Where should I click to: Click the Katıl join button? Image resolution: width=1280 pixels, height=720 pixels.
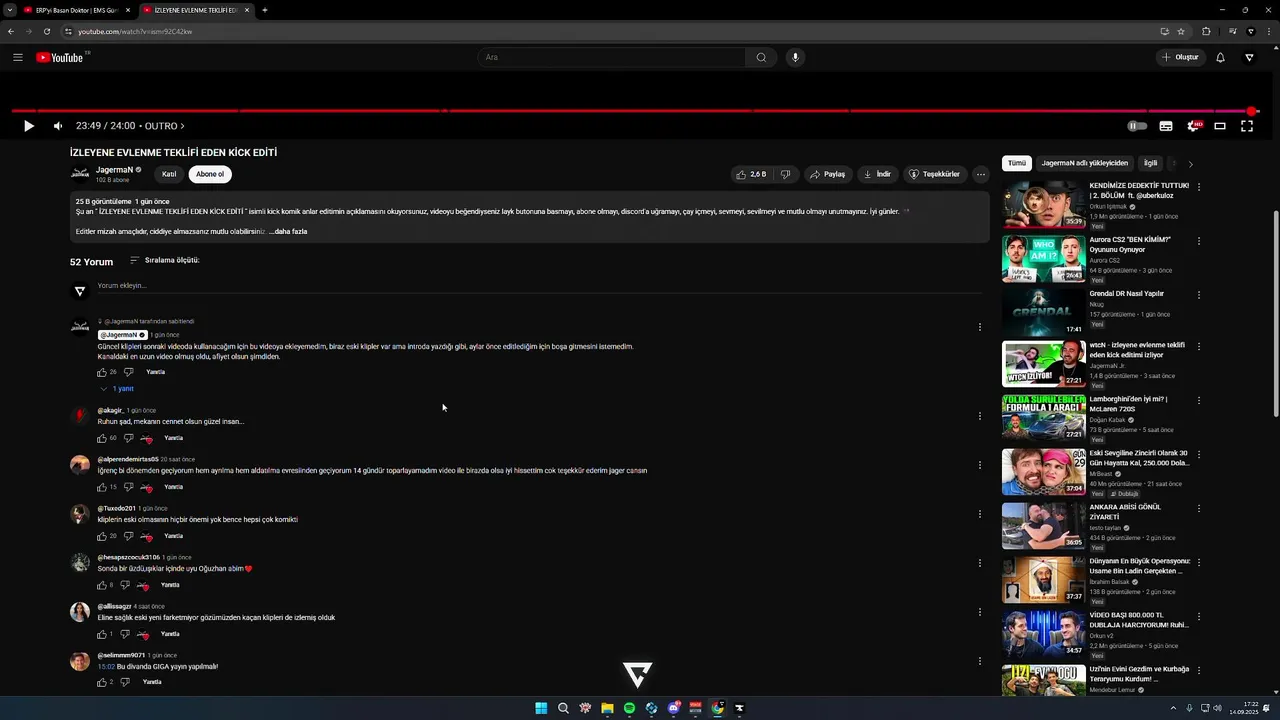coord(169,174)
